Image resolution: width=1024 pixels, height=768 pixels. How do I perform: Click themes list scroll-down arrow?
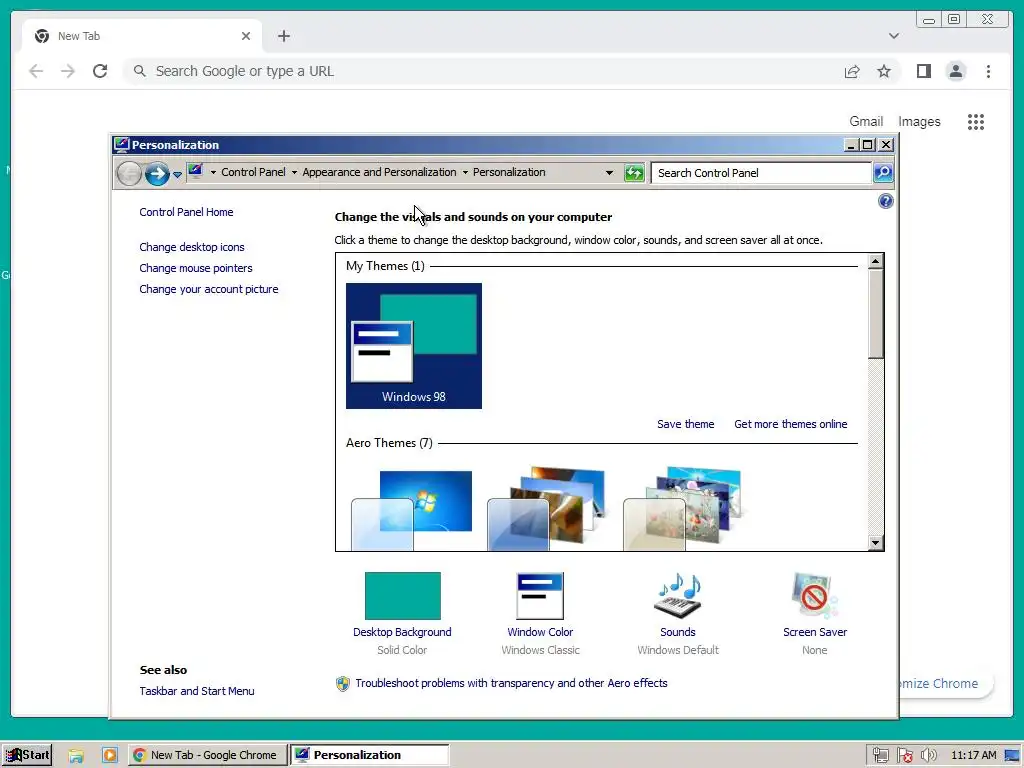point(875,543)
